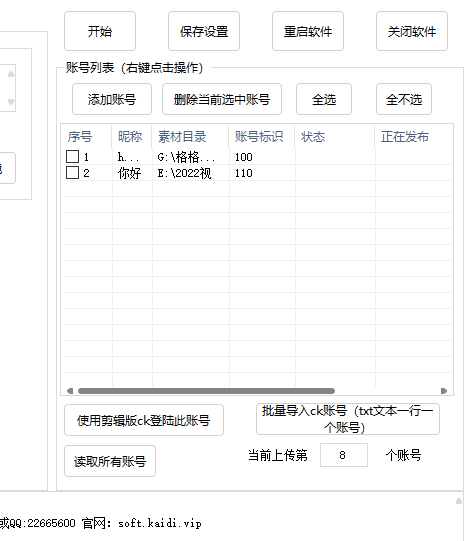Click the E:\2022视 folder path cell
469x541 pixels.
pyautogui.click(x=184, y=173)
